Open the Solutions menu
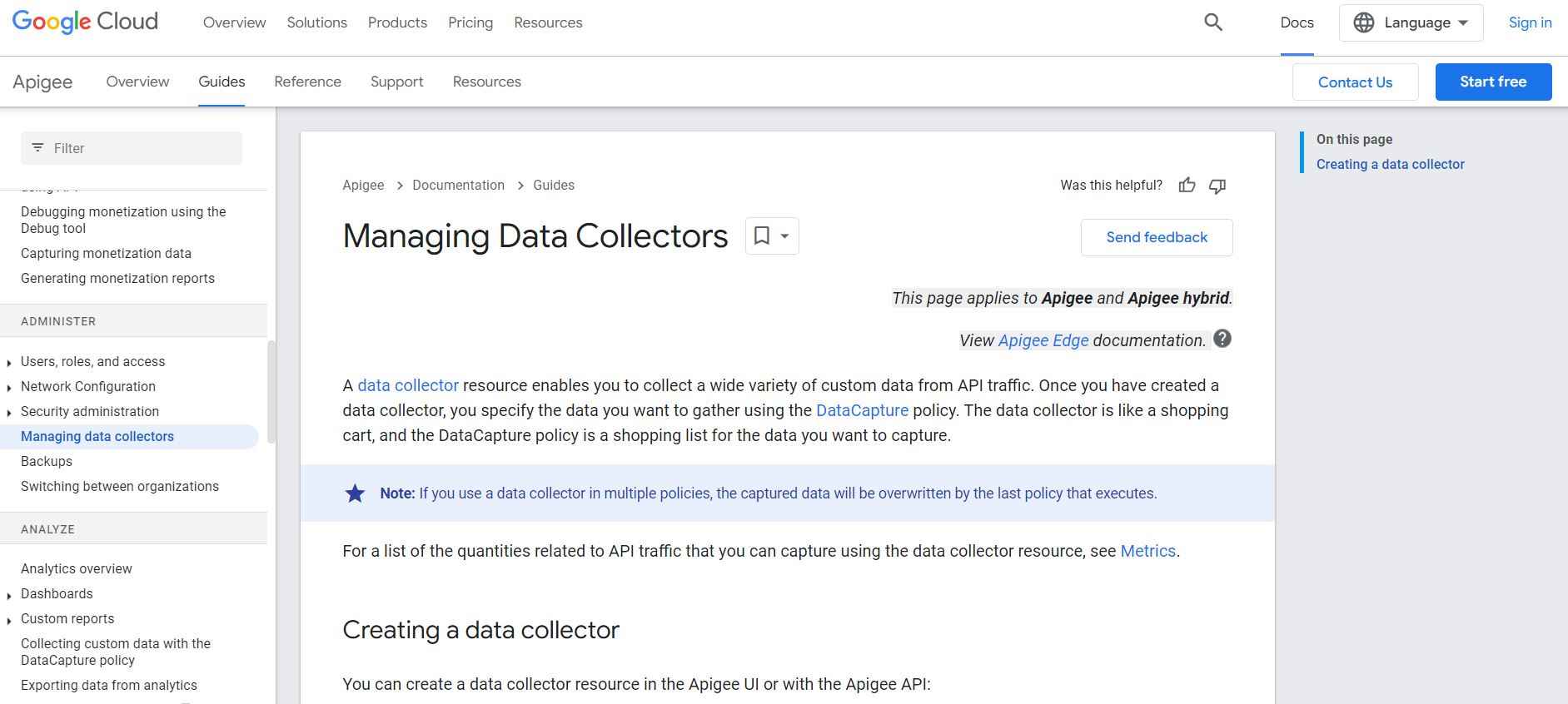The height and width of the screenshot is (704, 1568). tap(316, 22)
